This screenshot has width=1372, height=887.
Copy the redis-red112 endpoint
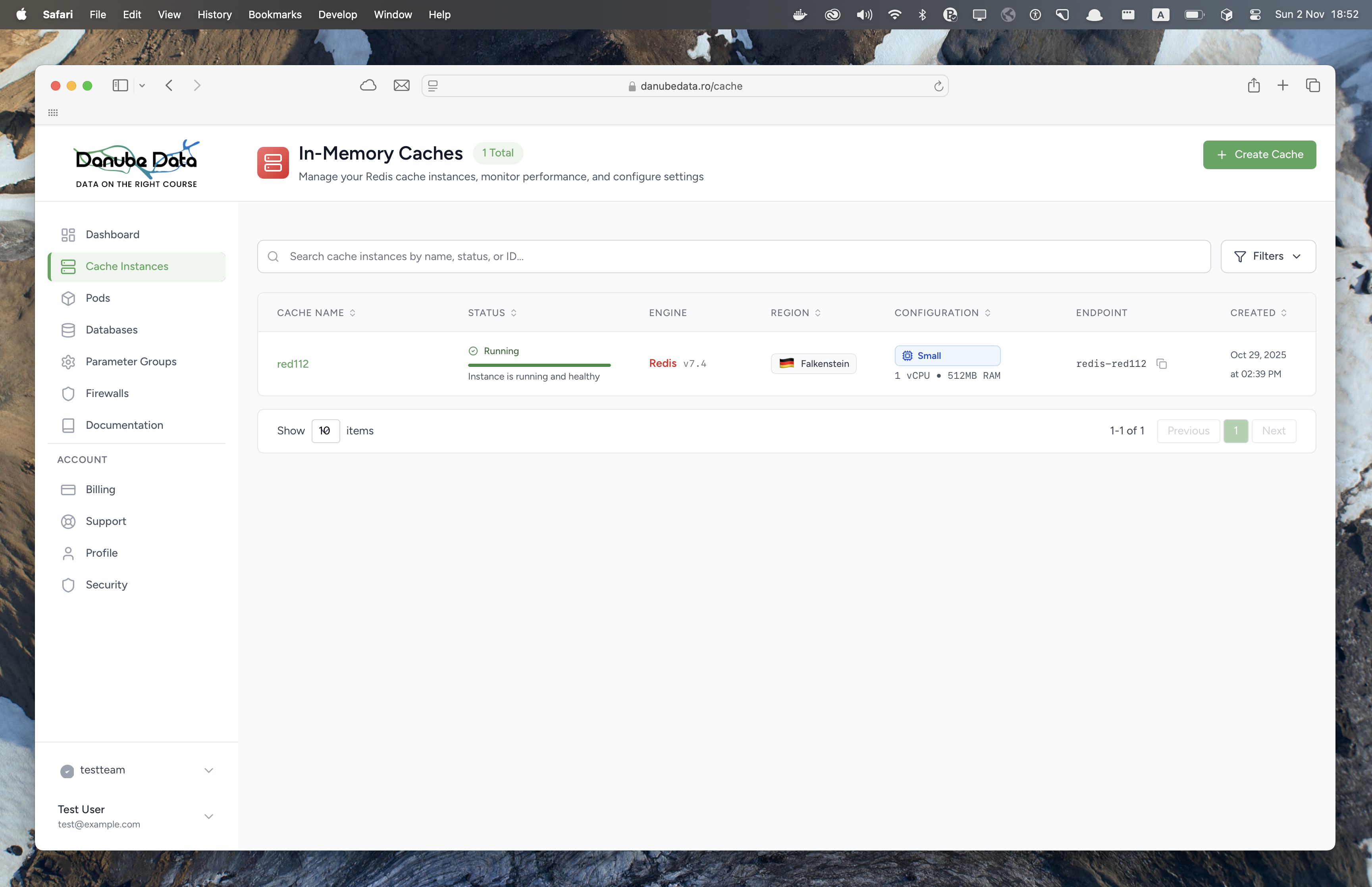[x=1162, y=363]
